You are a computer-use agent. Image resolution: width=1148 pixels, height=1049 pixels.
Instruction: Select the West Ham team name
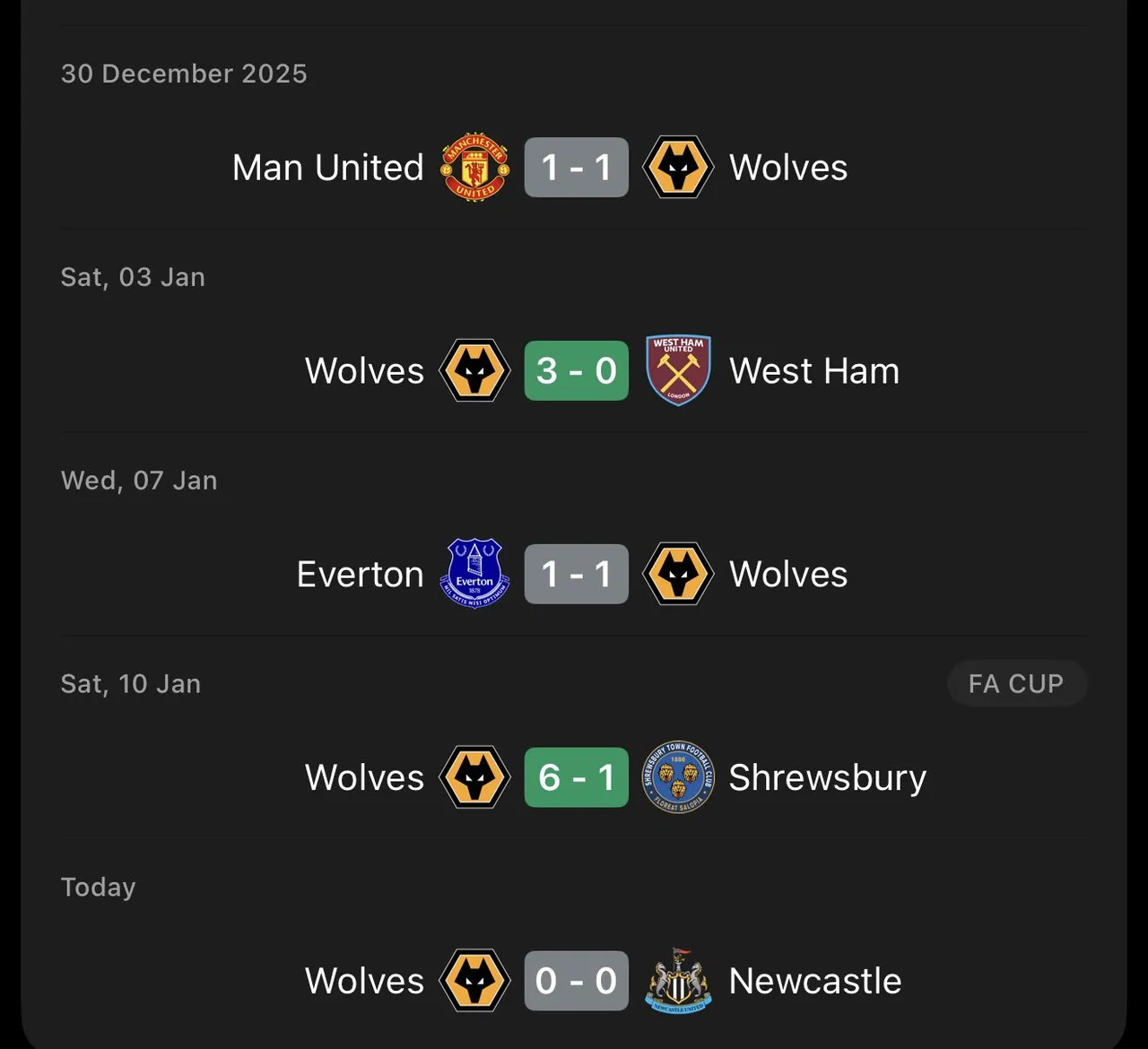[x=813, y=371]
